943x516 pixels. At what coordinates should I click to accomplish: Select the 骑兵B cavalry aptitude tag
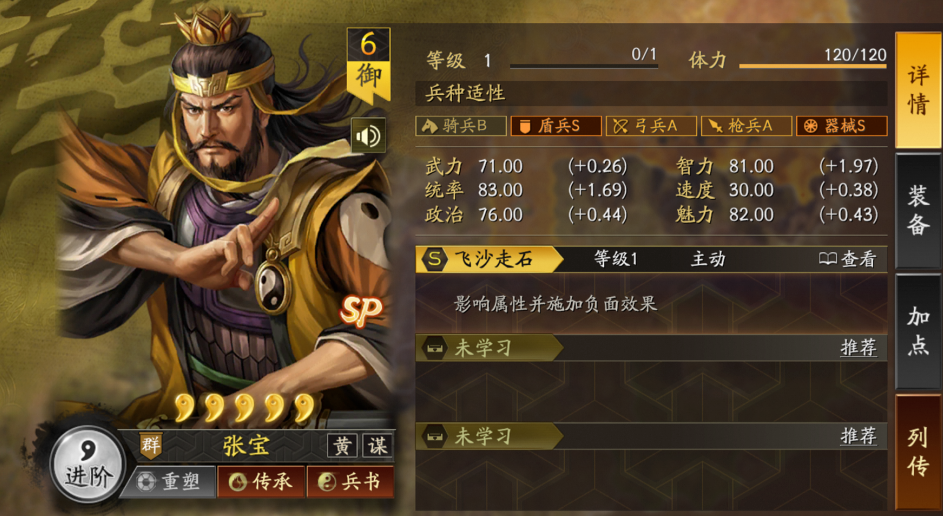tap(461, 126)
